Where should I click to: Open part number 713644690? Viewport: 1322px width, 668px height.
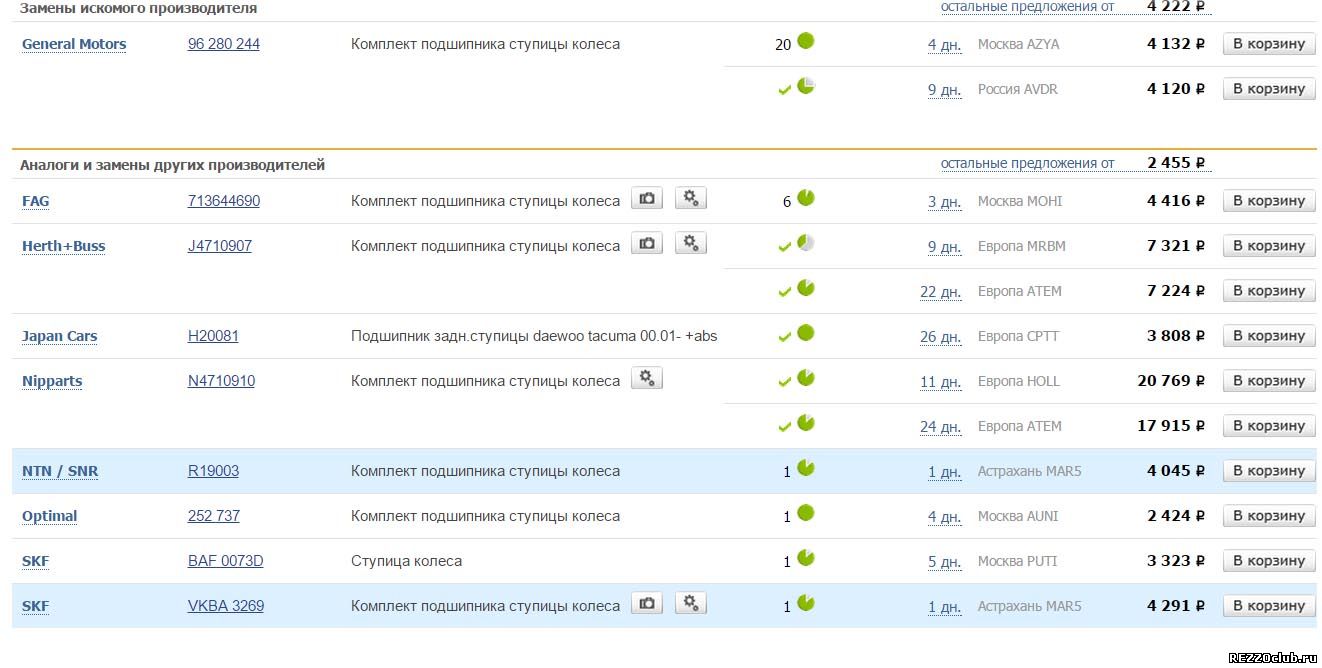224,201
